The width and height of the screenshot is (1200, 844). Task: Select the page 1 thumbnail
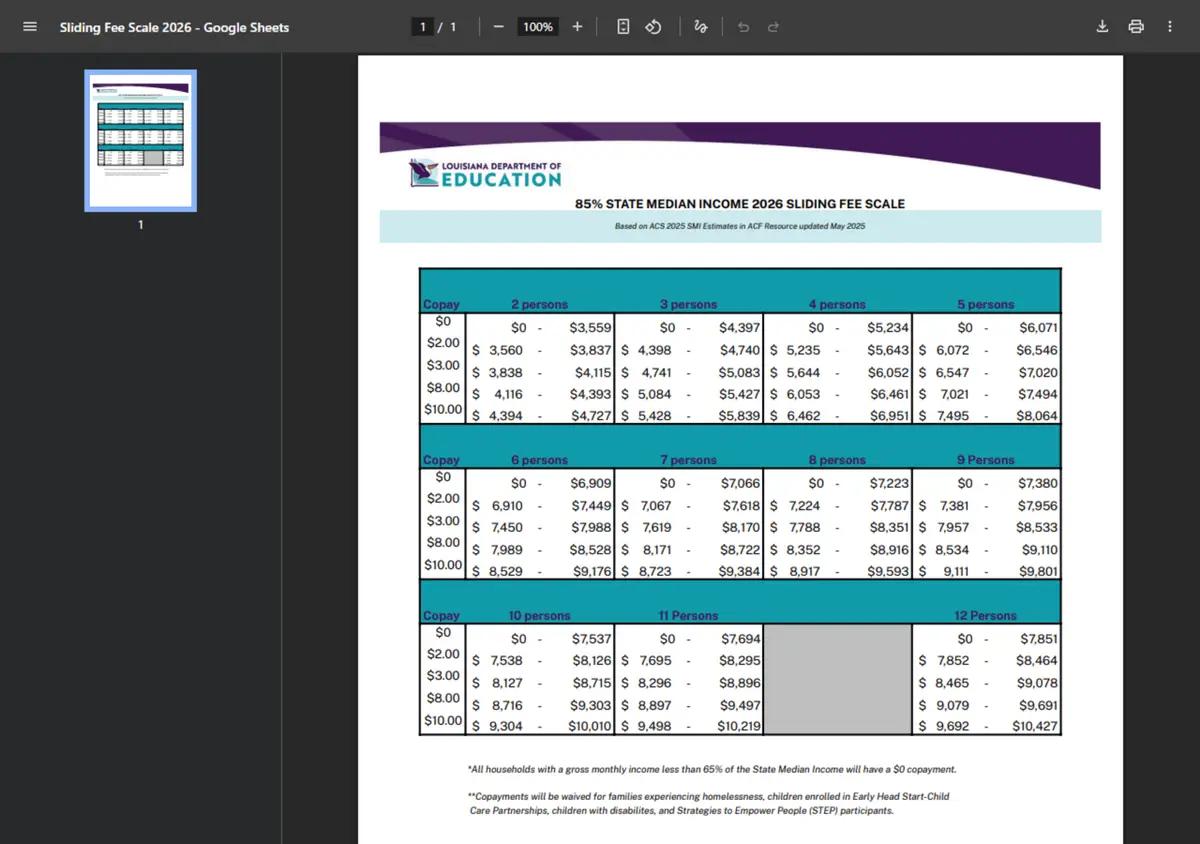(141, 140)
